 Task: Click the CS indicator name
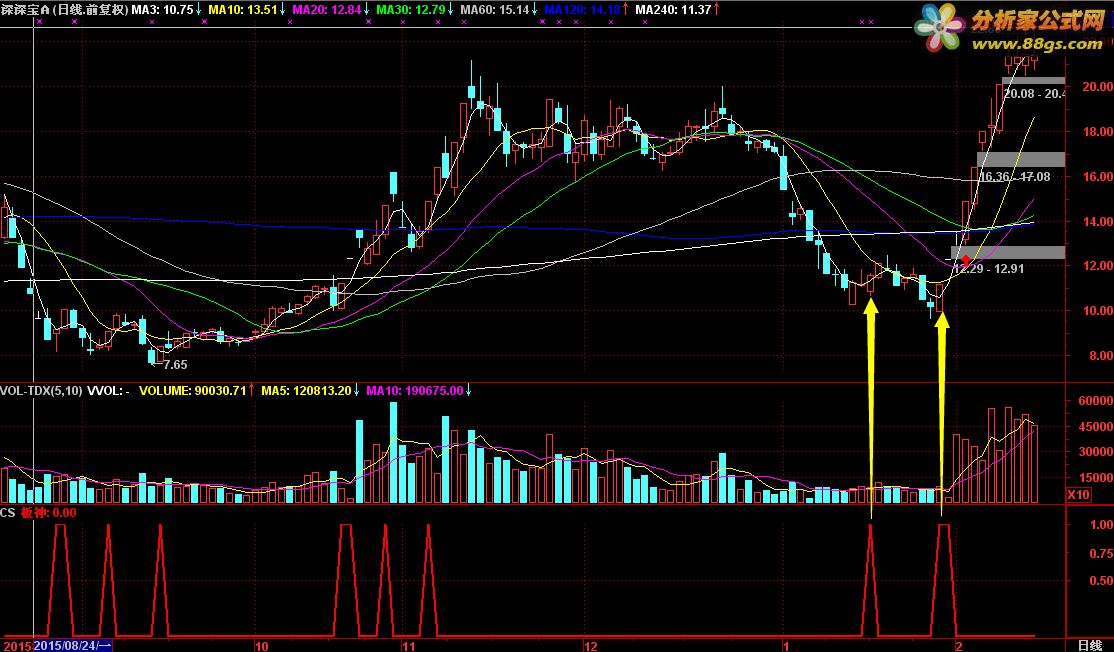tap(8, 512)
